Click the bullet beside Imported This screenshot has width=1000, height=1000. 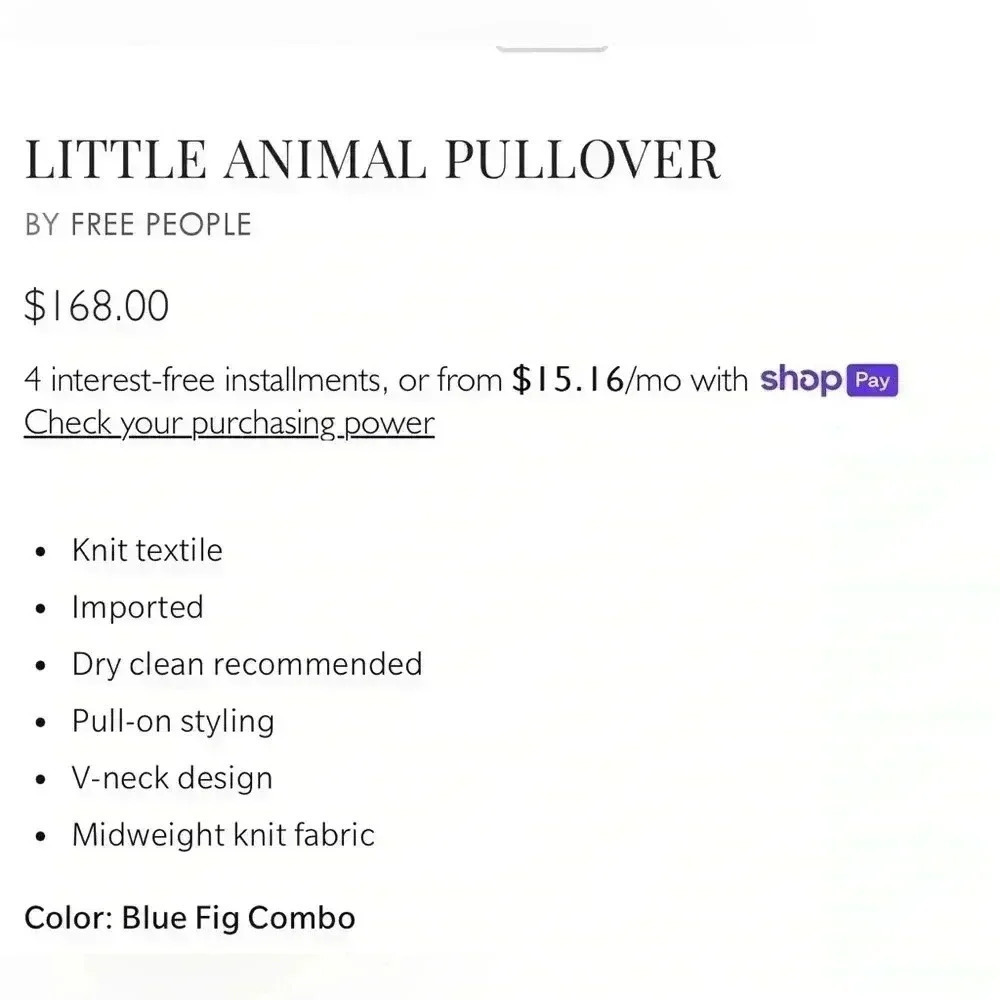(x=40, y=607)
